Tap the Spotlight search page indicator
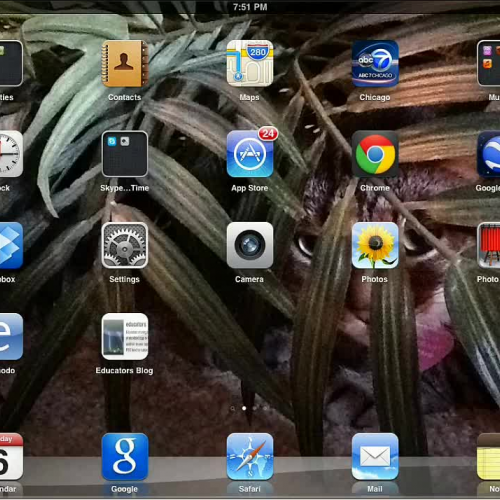The height and width of the screenshot is (500, 500). 233,408
